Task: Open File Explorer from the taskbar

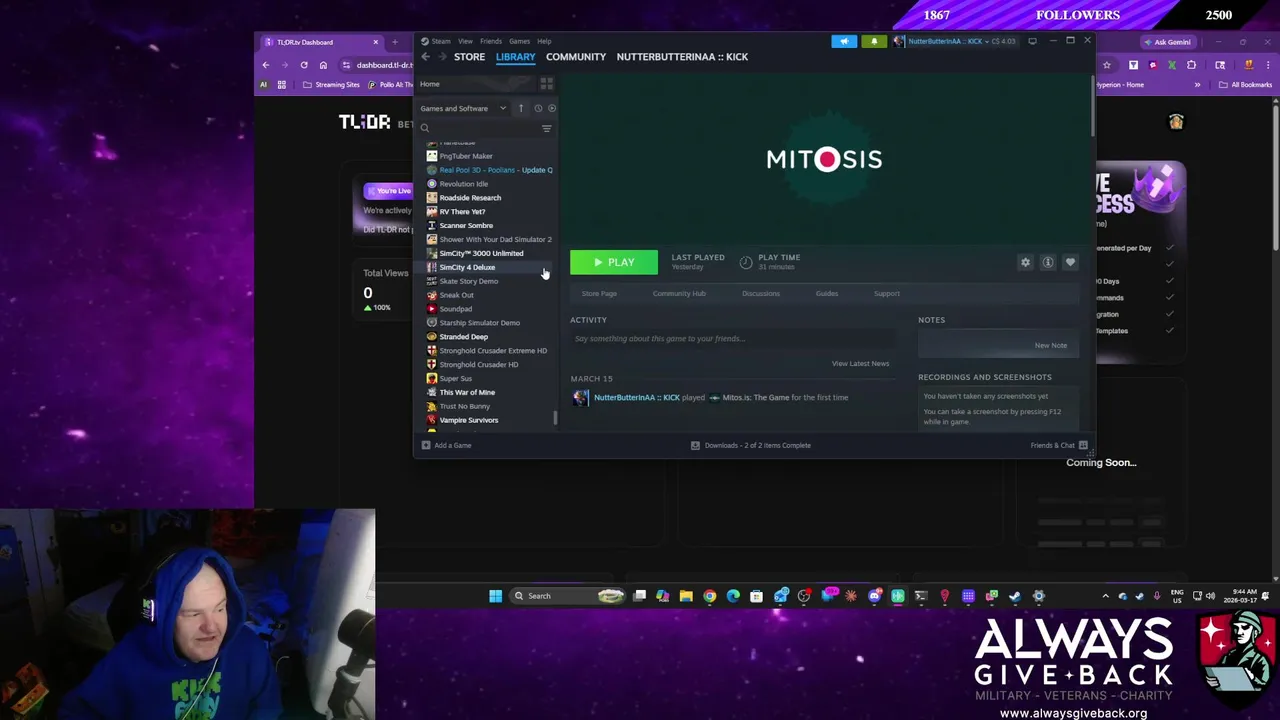Action: tap(686, 596)
